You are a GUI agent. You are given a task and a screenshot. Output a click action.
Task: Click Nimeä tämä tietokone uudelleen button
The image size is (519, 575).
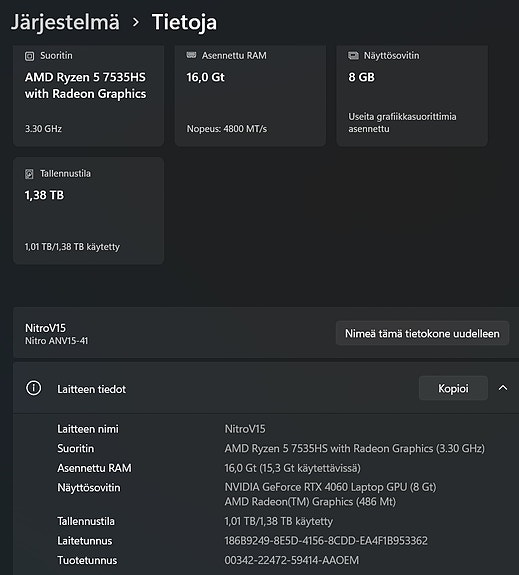[422, 333]
